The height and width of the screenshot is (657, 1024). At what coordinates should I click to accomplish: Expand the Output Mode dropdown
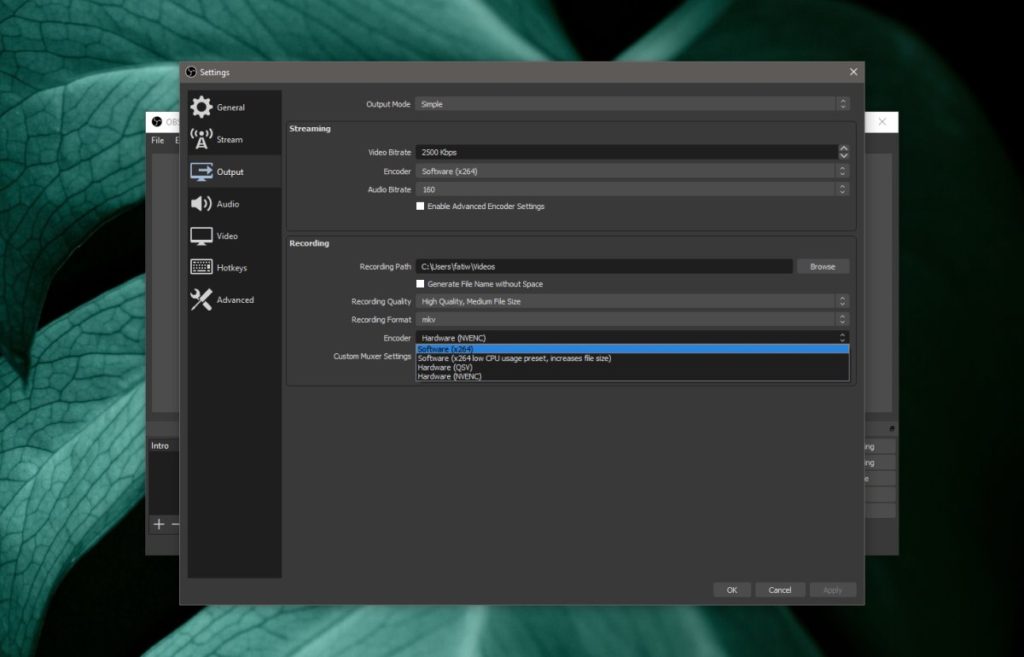coord(632,104)
